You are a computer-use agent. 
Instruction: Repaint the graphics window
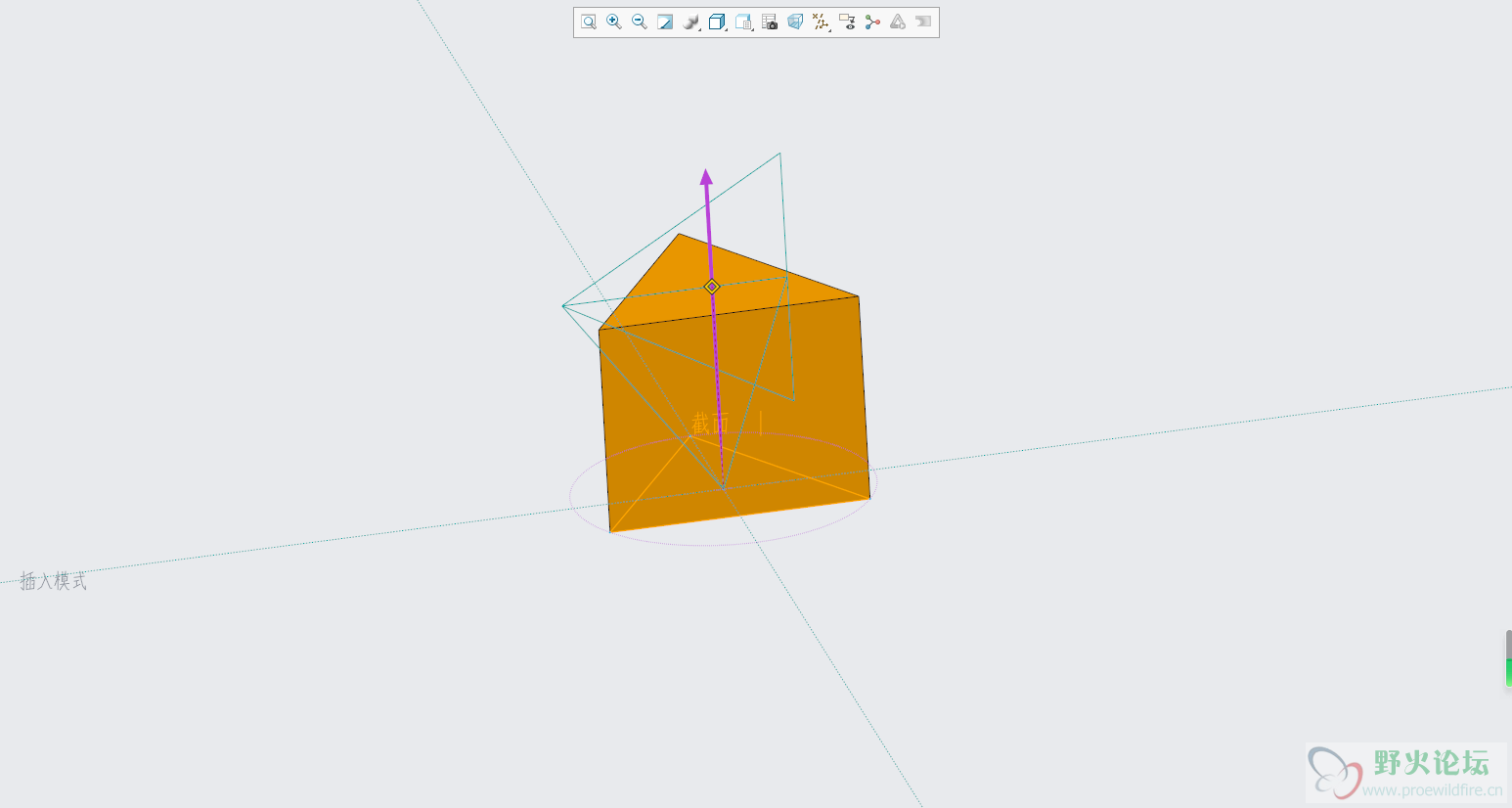pos(665,22)
